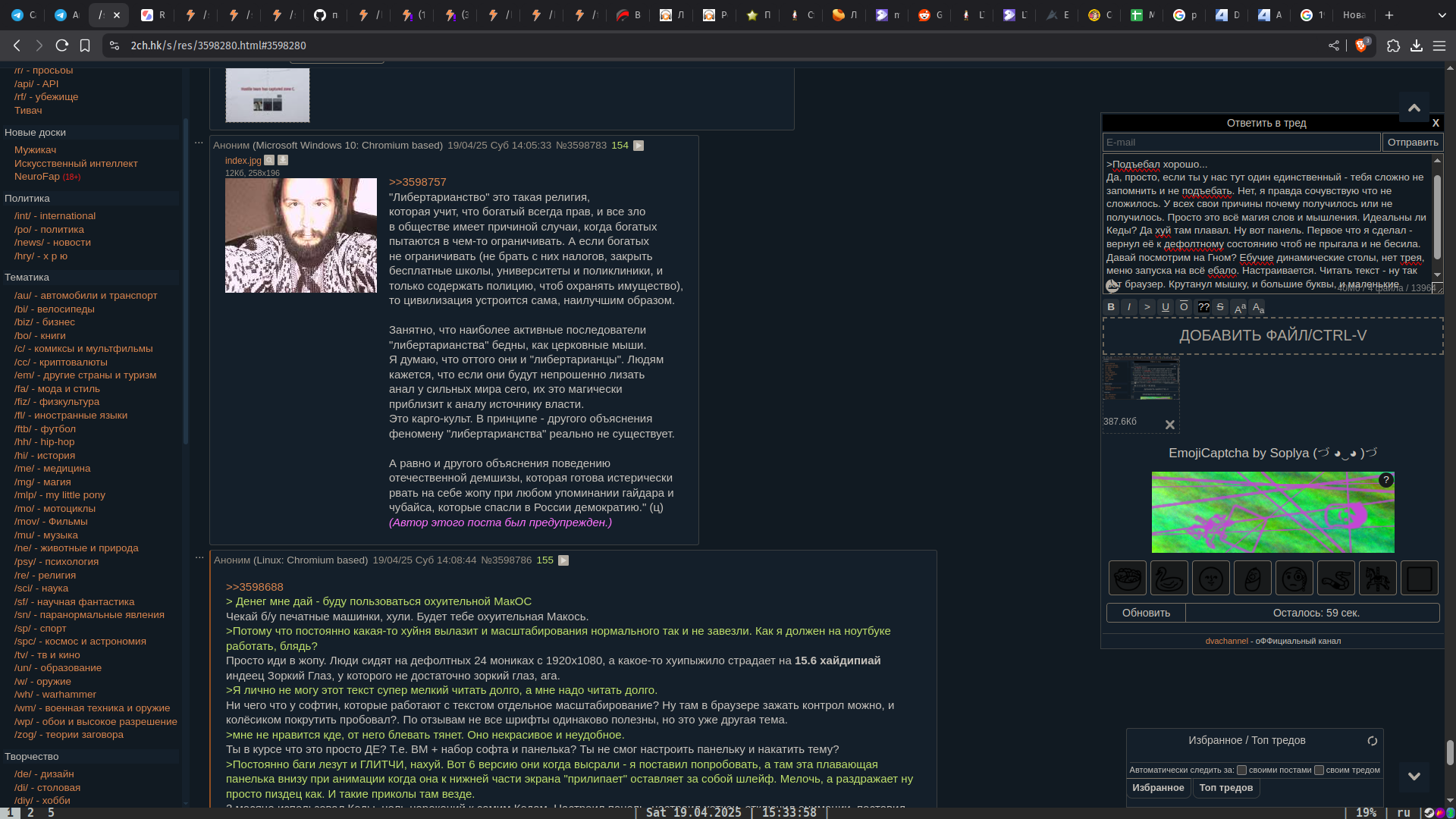Remove the attached 387.6Кб file
1456x819 pixels.
click(1169, 425)
